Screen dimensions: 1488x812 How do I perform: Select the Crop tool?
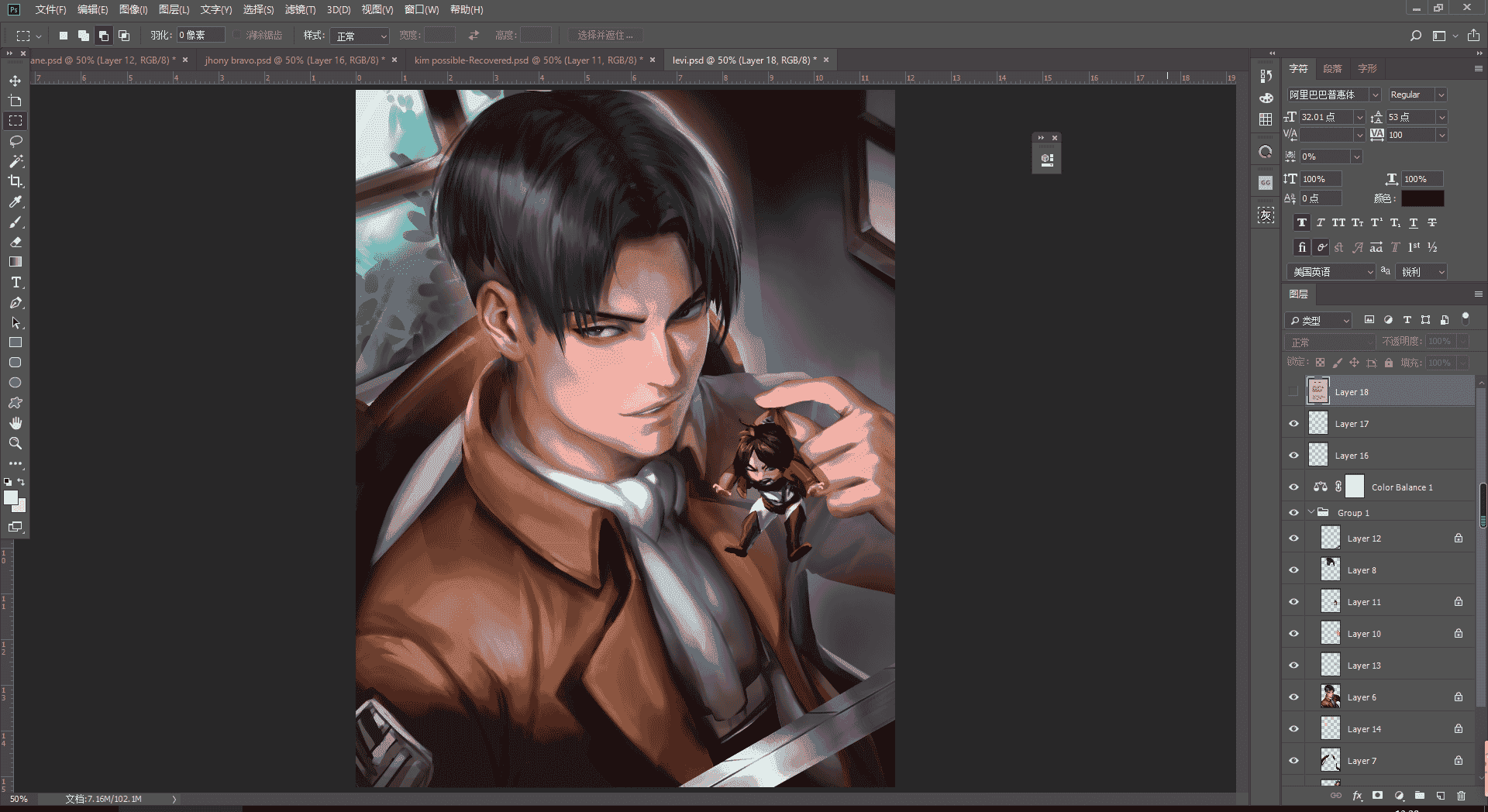[x=15, y=181]
